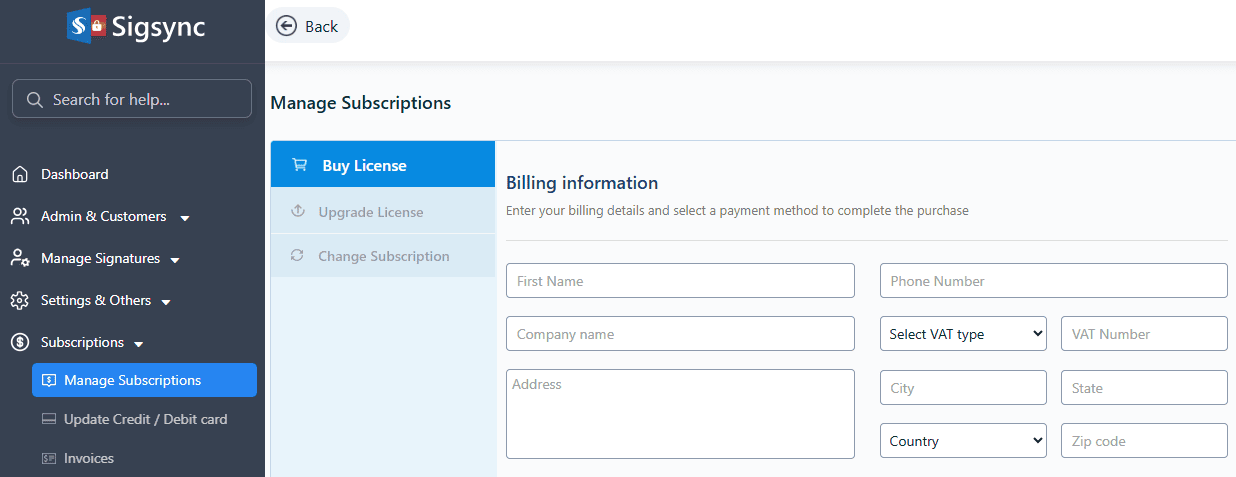
Task: Click the Update Credit / Debit card icon
Action: (x=49, y=420)
